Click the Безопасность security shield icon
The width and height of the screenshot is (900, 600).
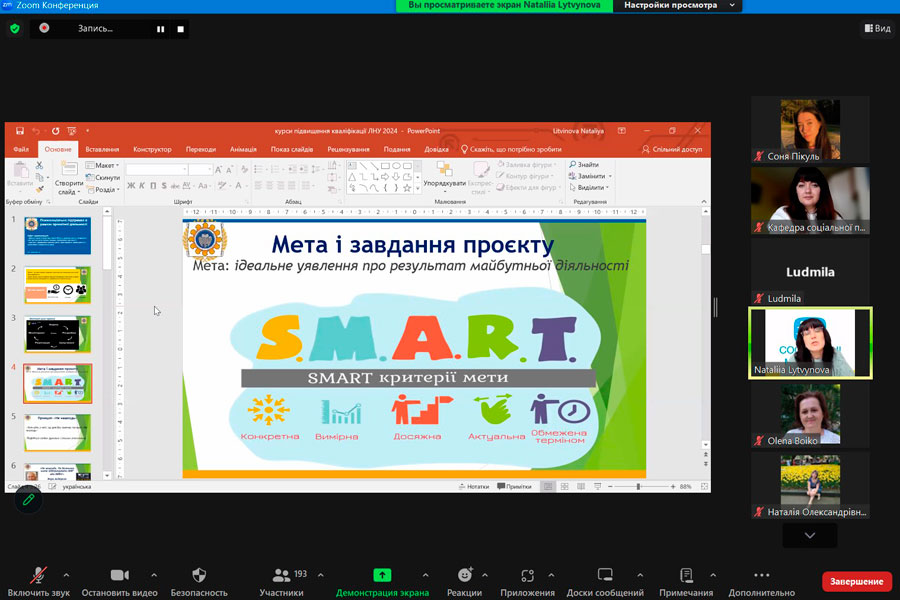[198, 575]
